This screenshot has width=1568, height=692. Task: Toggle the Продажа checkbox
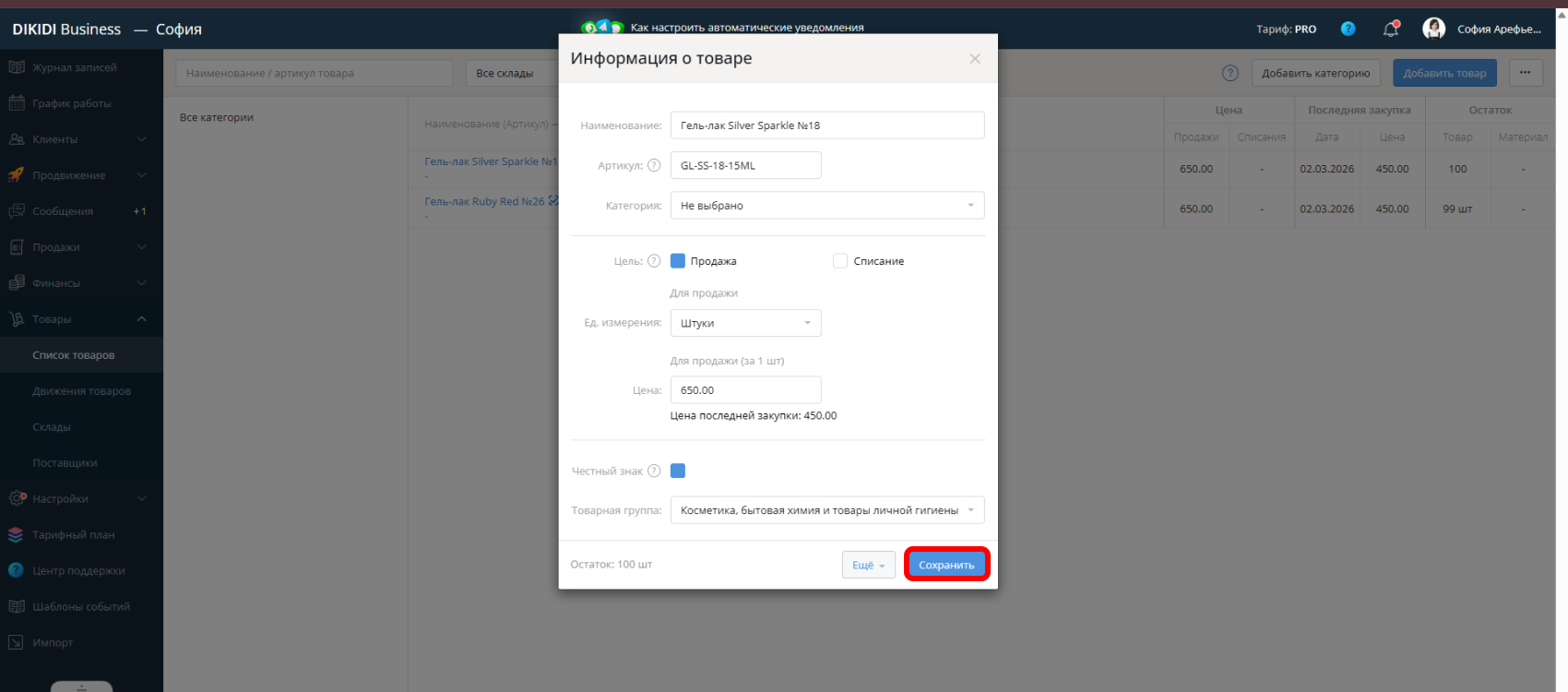[678, 261]
